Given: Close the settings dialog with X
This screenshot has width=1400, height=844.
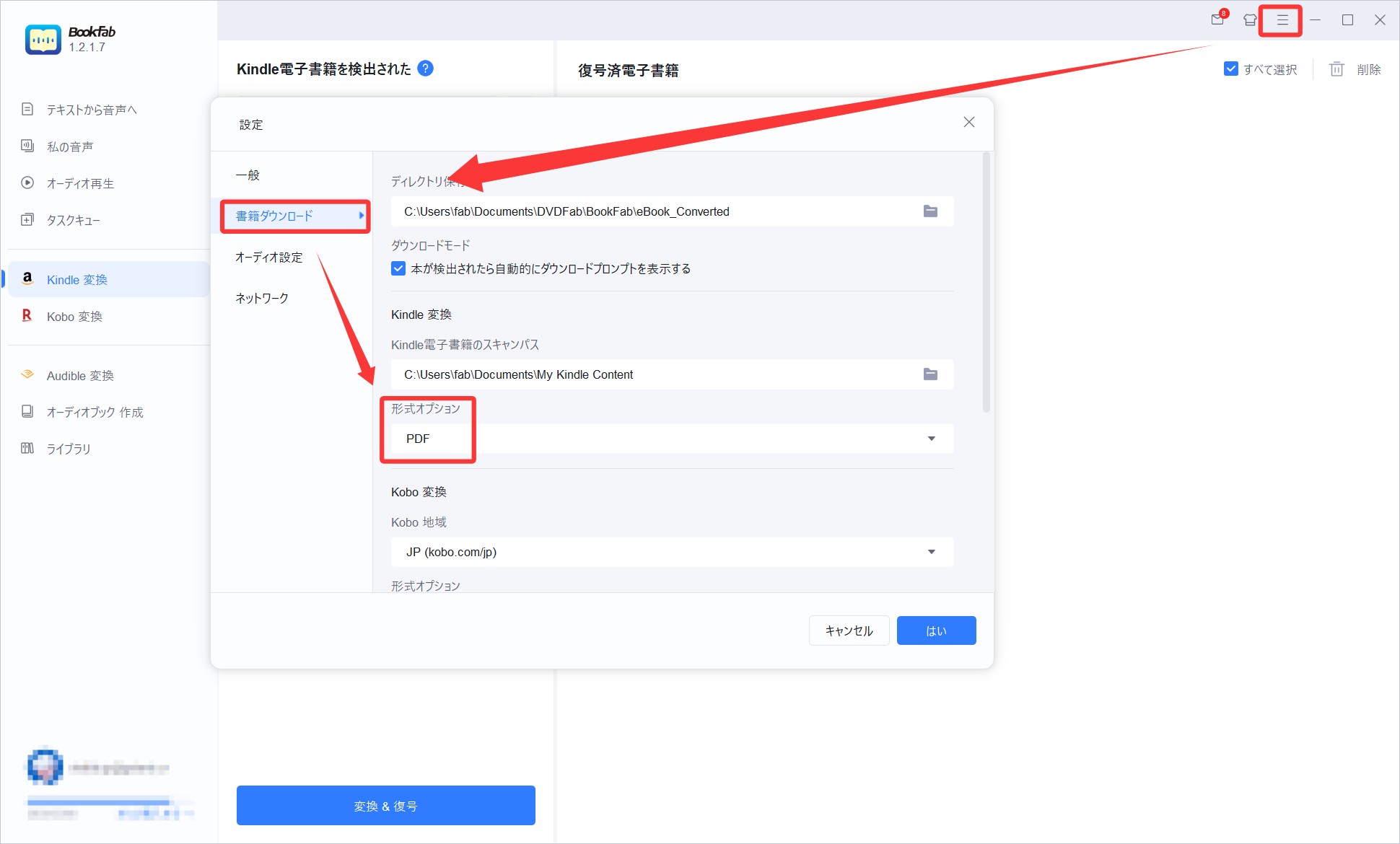Looking at the screenshot, I should [x=969, y=122].
